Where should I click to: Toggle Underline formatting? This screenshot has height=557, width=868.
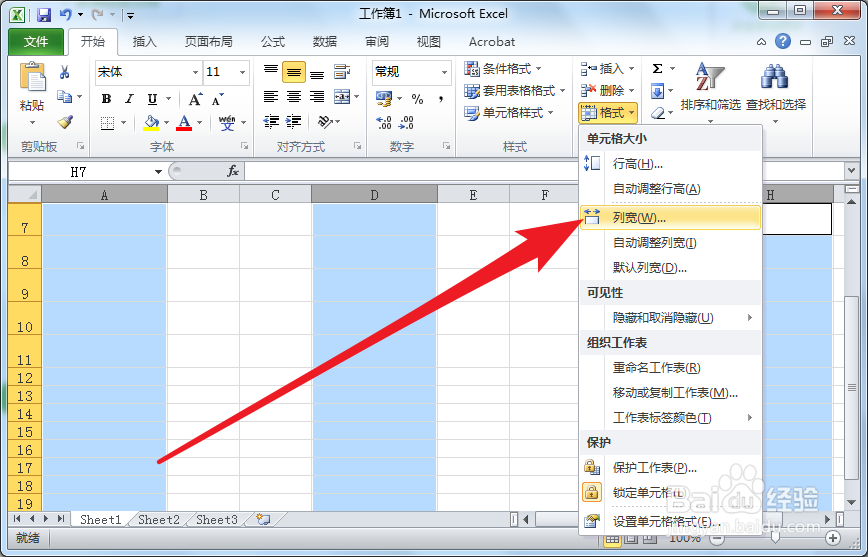[x=152, y=99]
